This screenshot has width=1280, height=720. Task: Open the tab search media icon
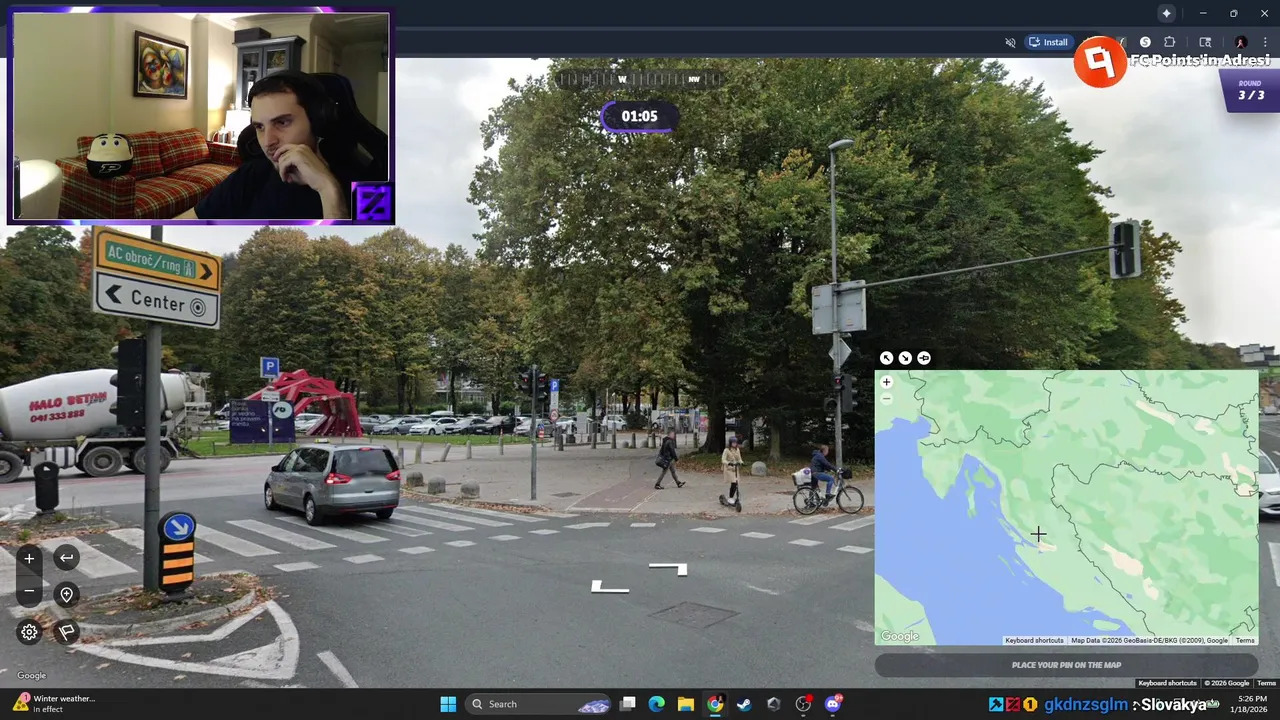coord(1206,42)
